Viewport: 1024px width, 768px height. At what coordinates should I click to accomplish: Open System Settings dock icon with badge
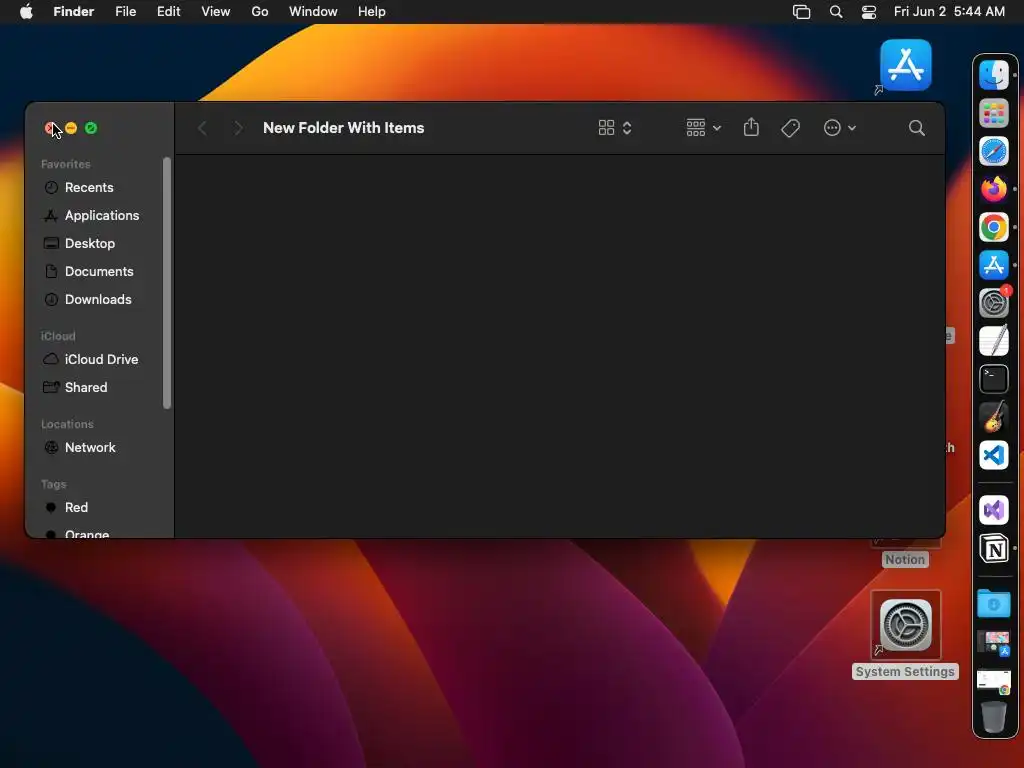click(x=993, y=303)
